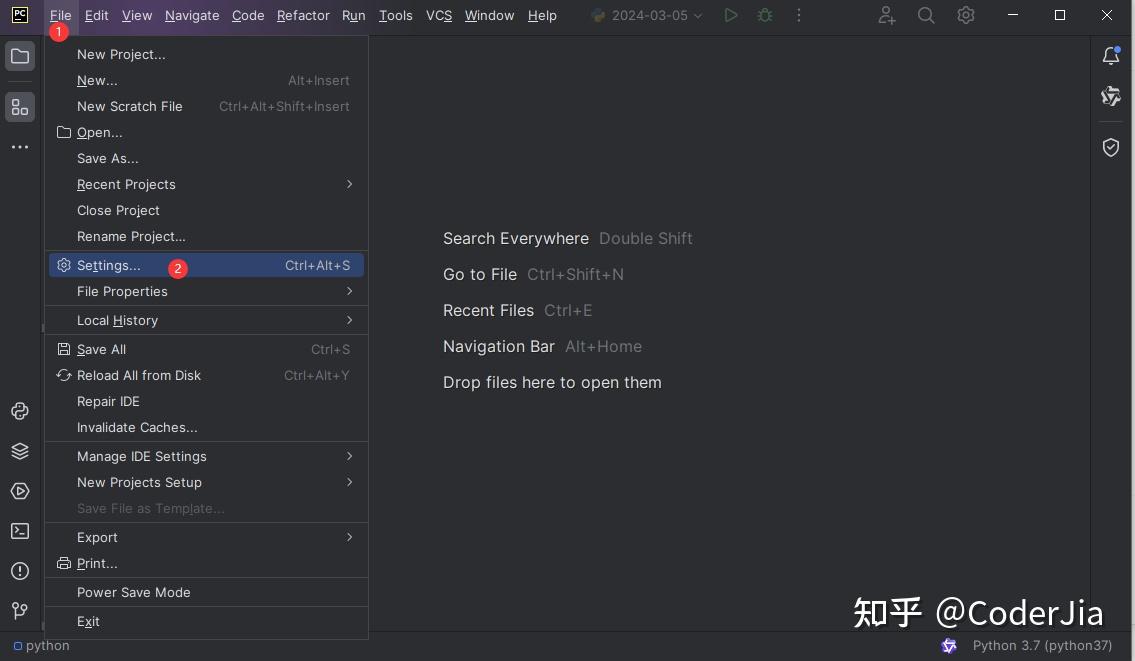This screenshot has height=661, width=1135.
Task: Open the Structure tool window icon
Action: pyautogui.click(x=20, y=107)
